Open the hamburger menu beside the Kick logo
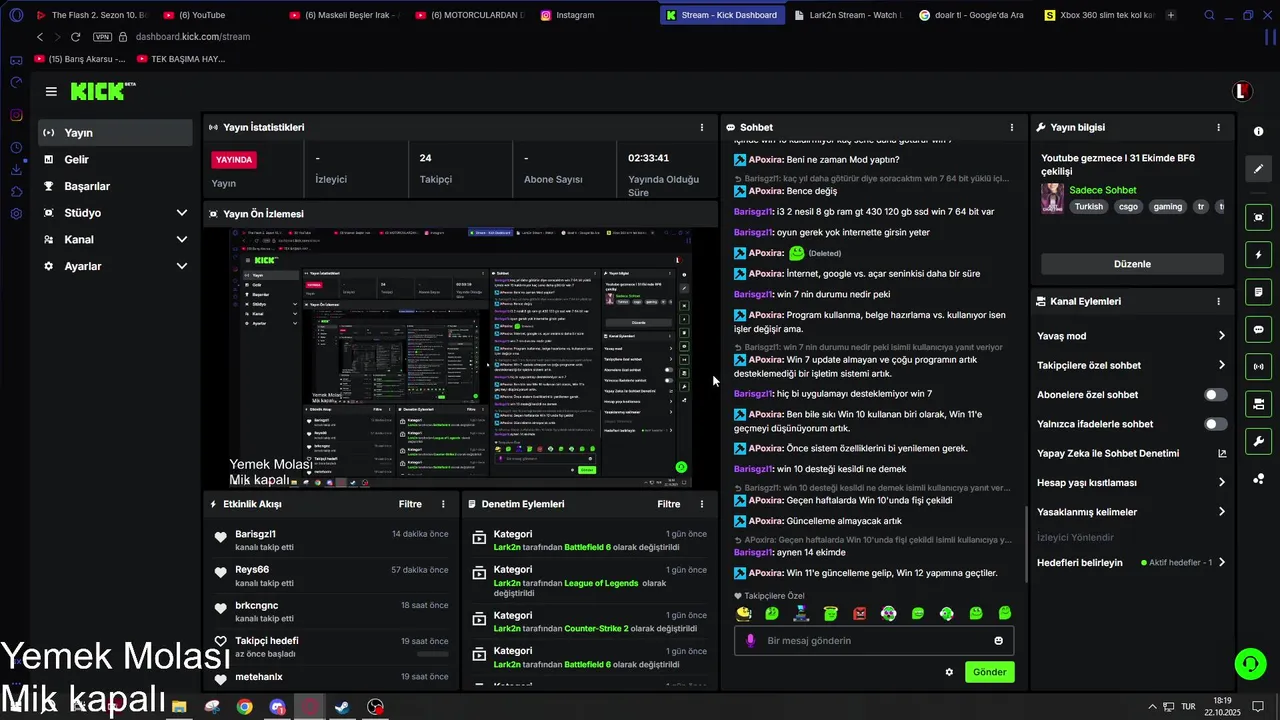The height and width of the screenshot is (720, 1280). (51, 91)
